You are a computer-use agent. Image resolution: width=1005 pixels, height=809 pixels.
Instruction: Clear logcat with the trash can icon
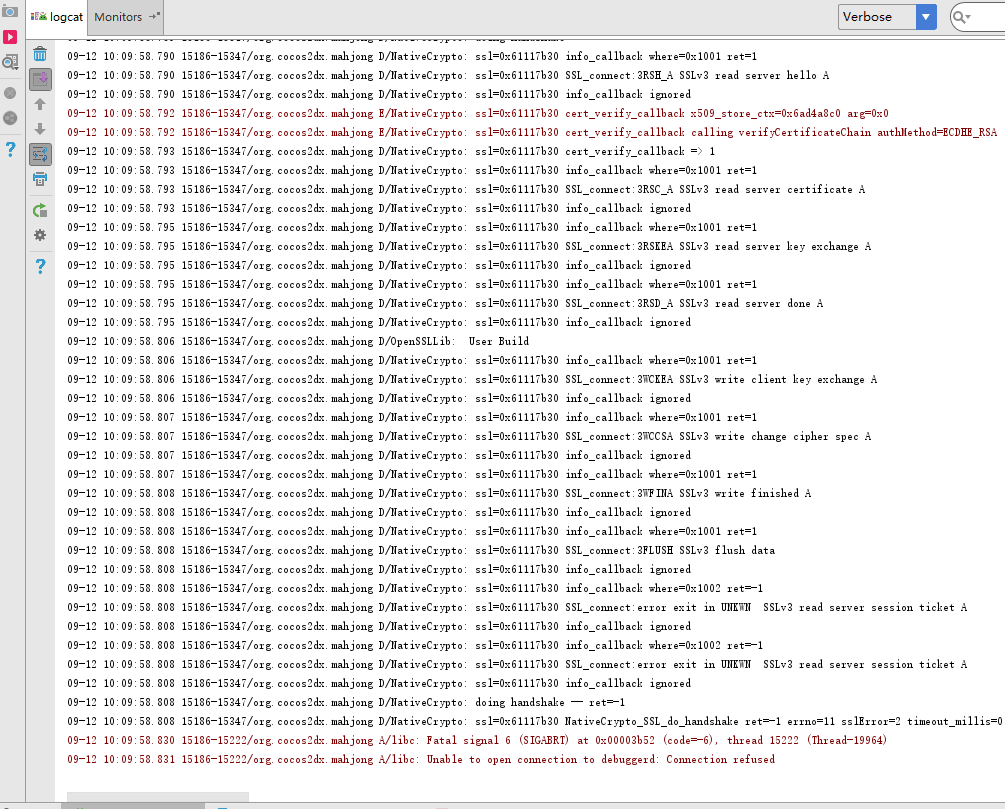(40, 54)
